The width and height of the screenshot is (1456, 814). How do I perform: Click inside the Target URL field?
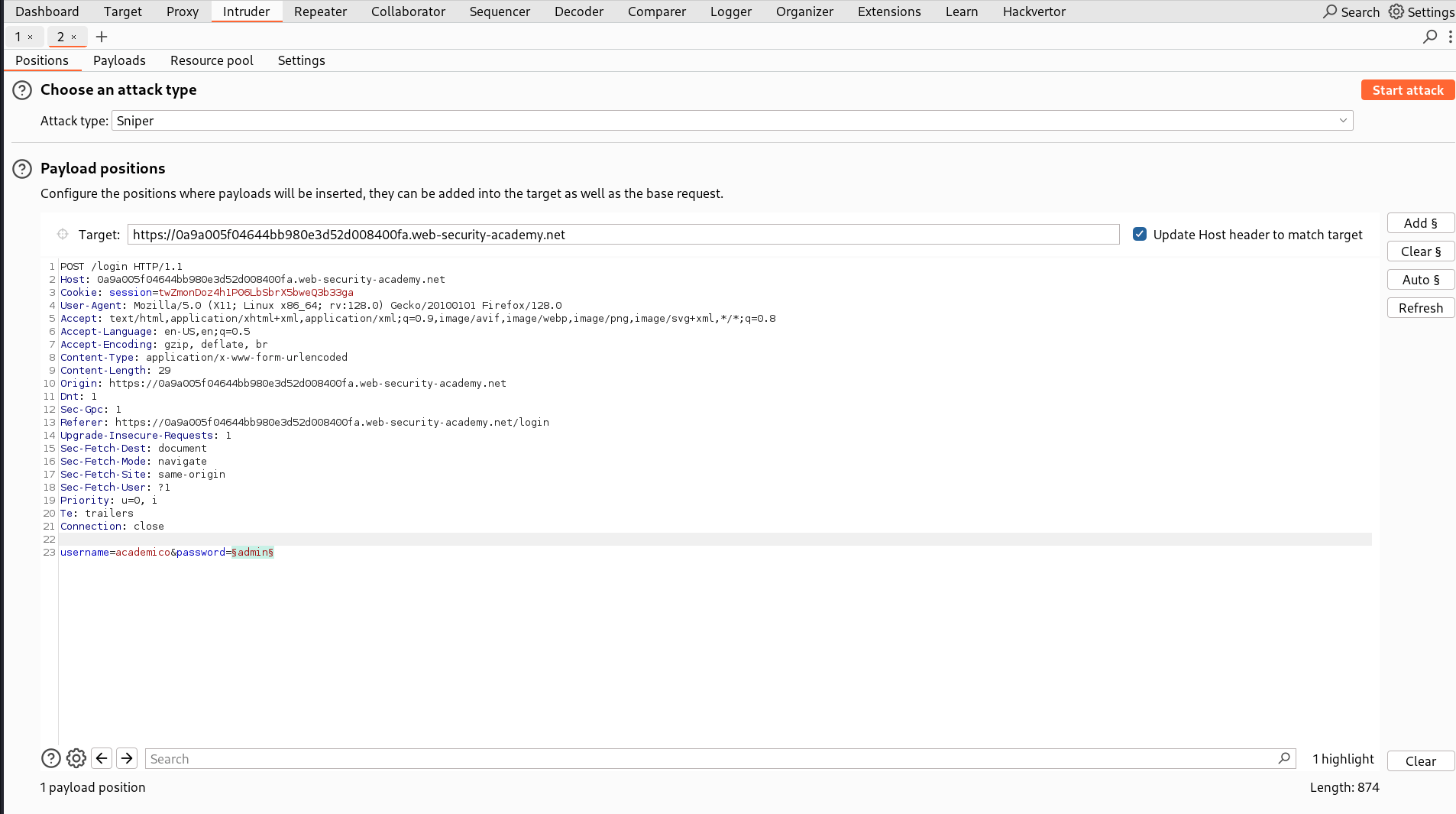click(x=611, y=234)
